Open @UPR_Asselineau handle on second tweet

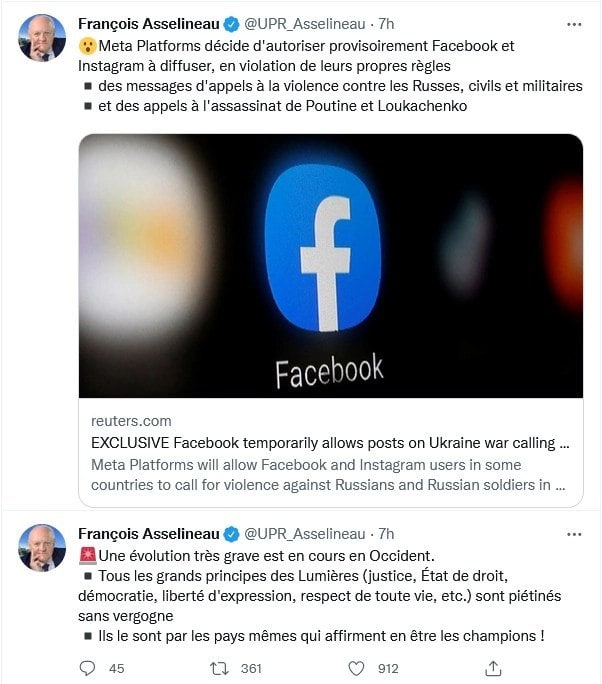coord(305,534)
